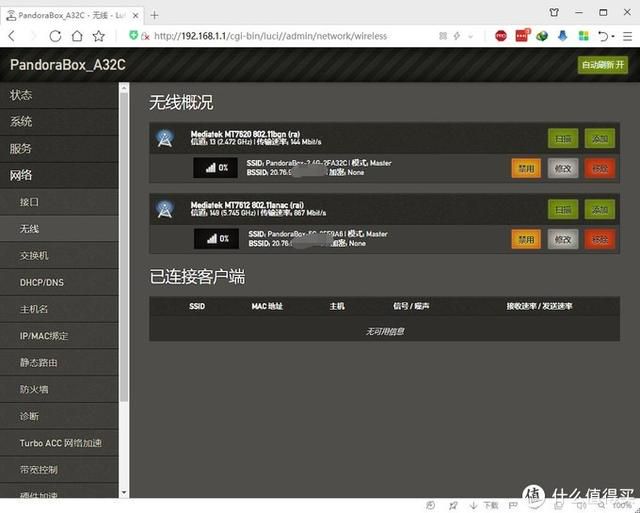Screen dimensions: 640x513
Task: Select 交换机 in the network submenu
Action: click(x=59, y=255)
